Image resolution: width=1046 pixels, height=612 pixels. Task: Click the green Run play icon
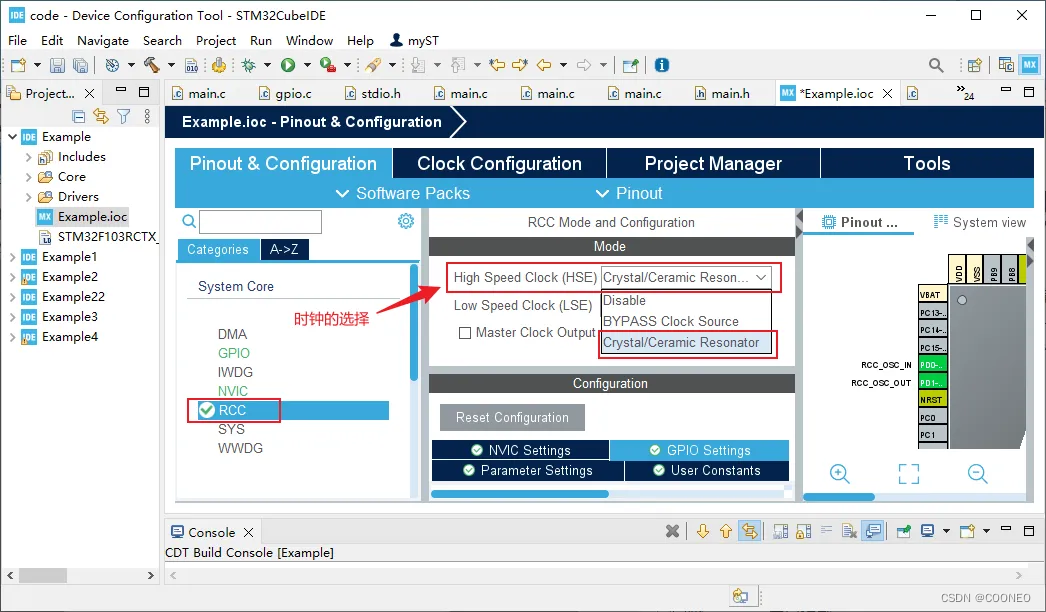pyautogui.click(x=288, y=65)
